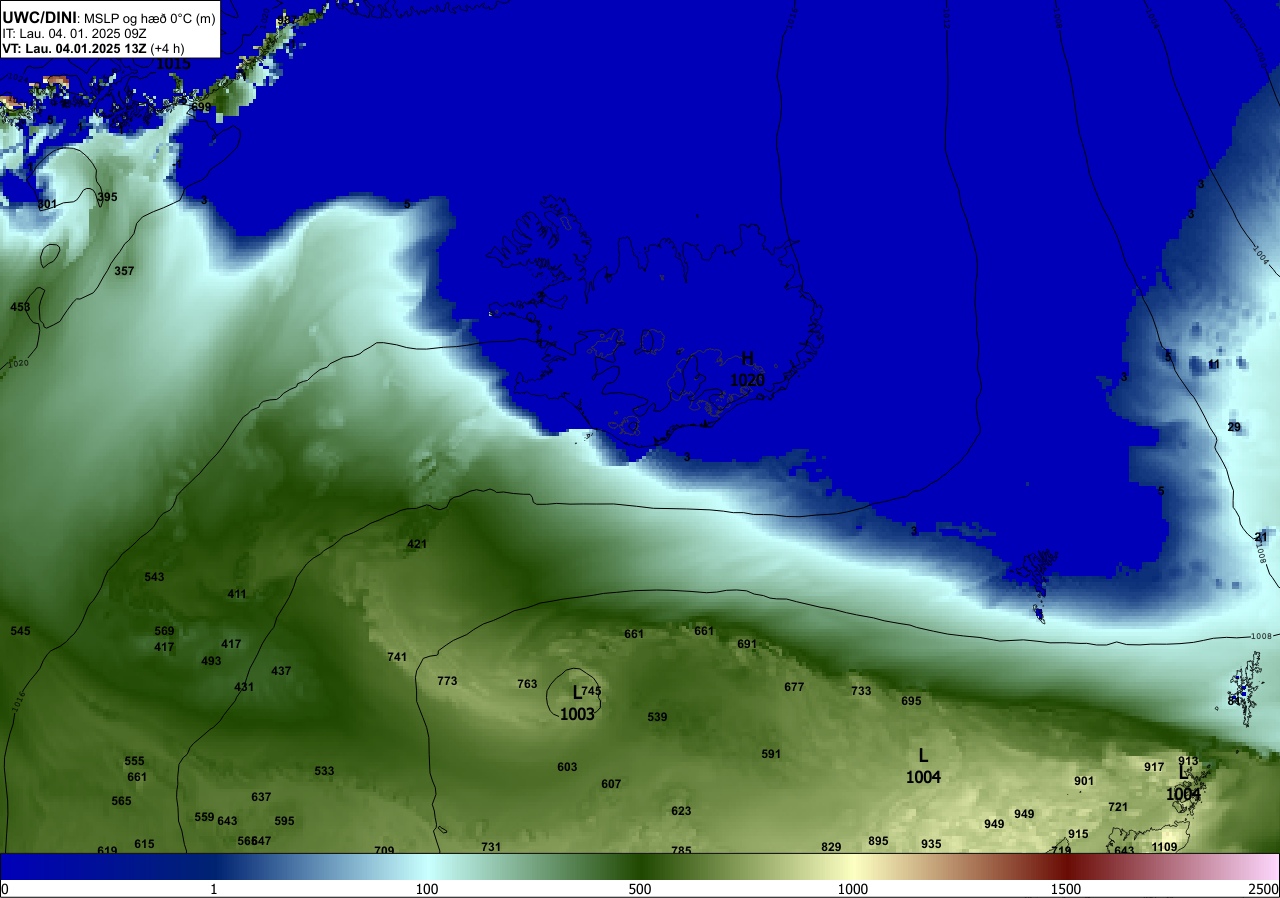This screenshot has height=898, width=1280.
Task: Click the 1500 label on the color scale
Action: pyautogui.click(x=1065, y=889)
